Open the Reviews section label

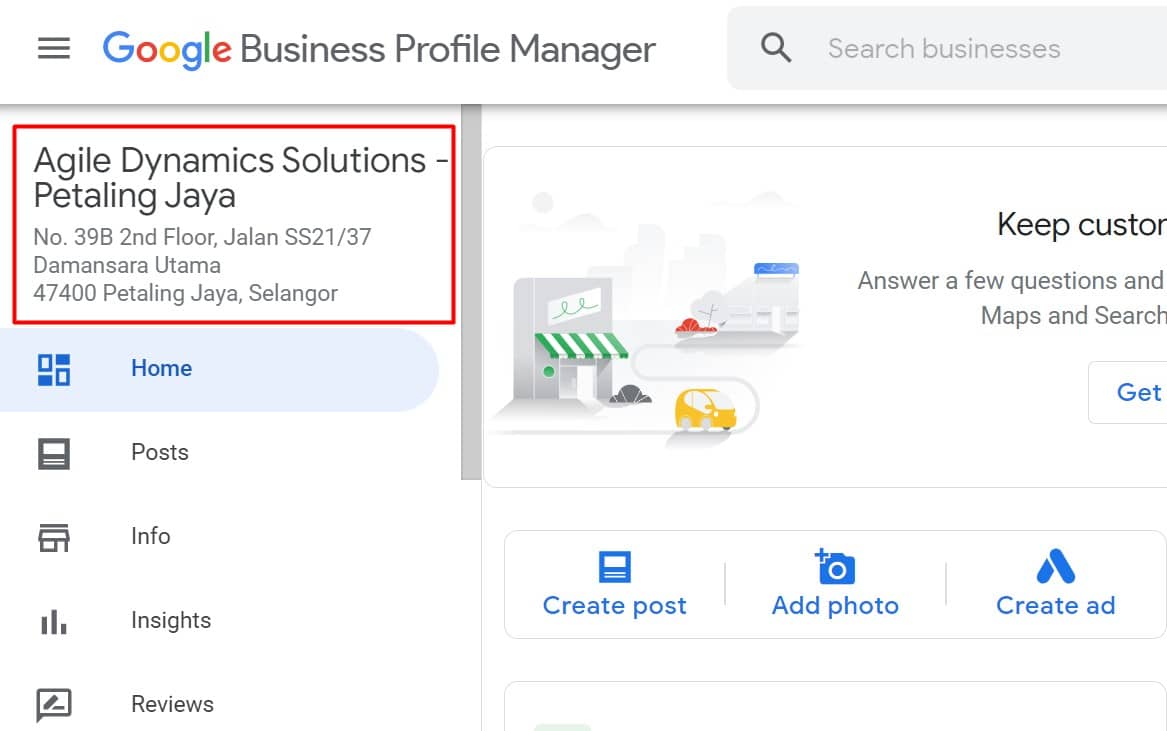click(173, 704)
